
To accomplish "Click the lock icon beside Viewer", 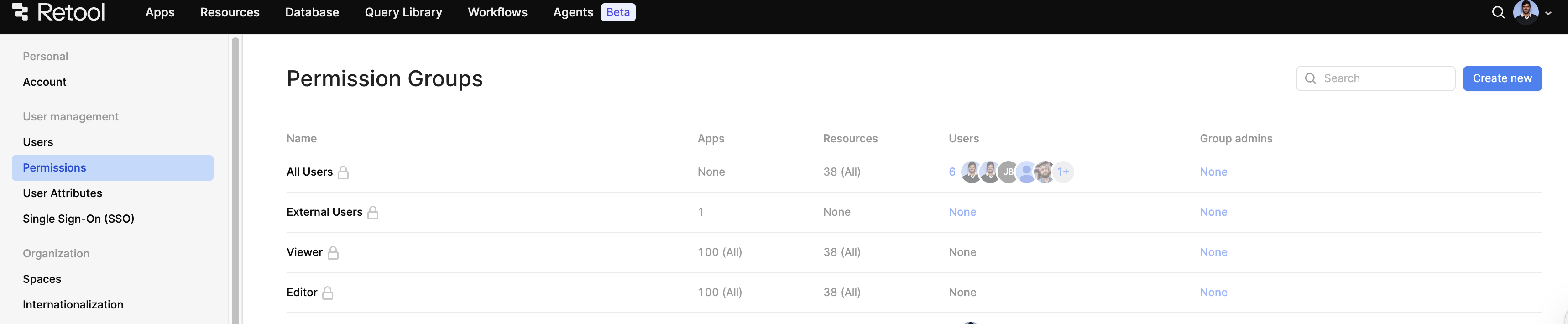I will coord(333,253).
